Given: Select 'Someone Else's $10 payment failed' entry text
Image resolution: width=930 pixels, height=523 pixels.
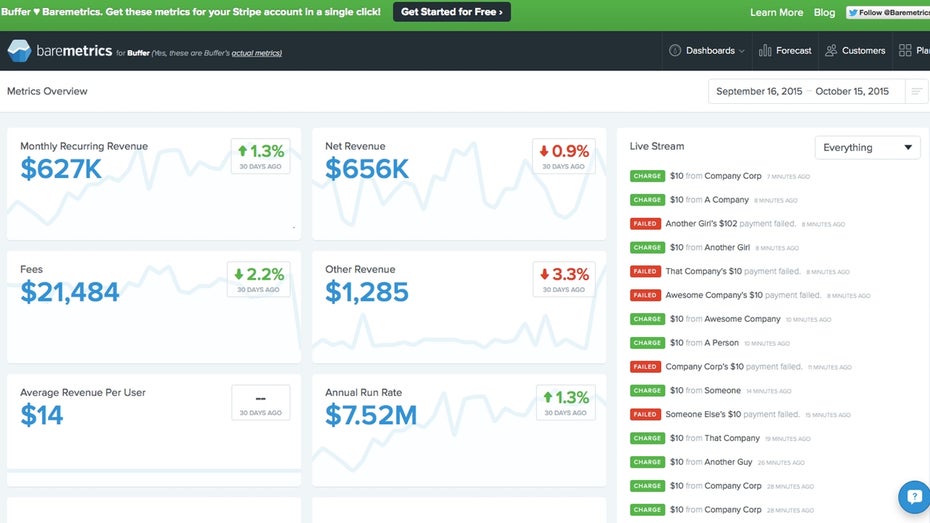Looking at the screenshot, I should [732, 414].
